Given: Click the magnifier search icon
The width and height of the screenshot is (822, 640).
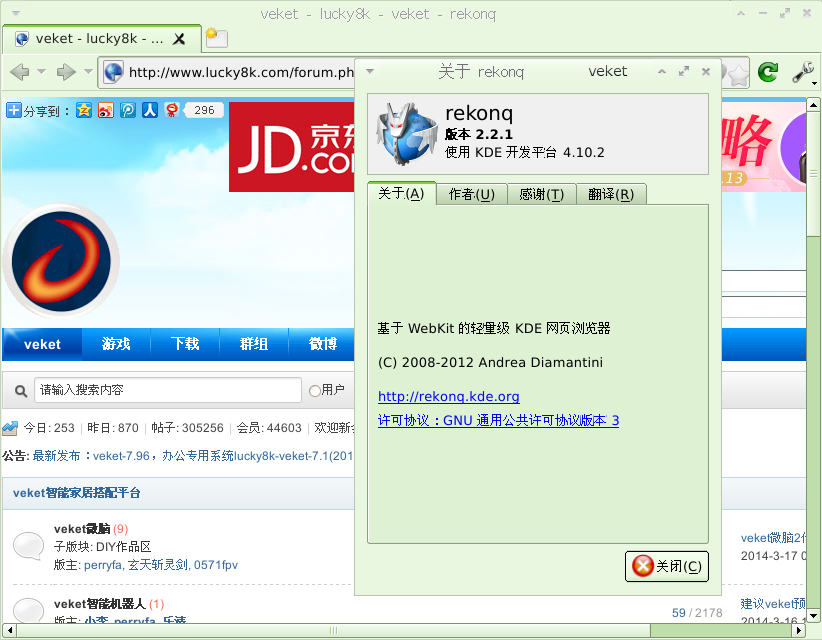Looking at the screenshot, I should point(21,390).
